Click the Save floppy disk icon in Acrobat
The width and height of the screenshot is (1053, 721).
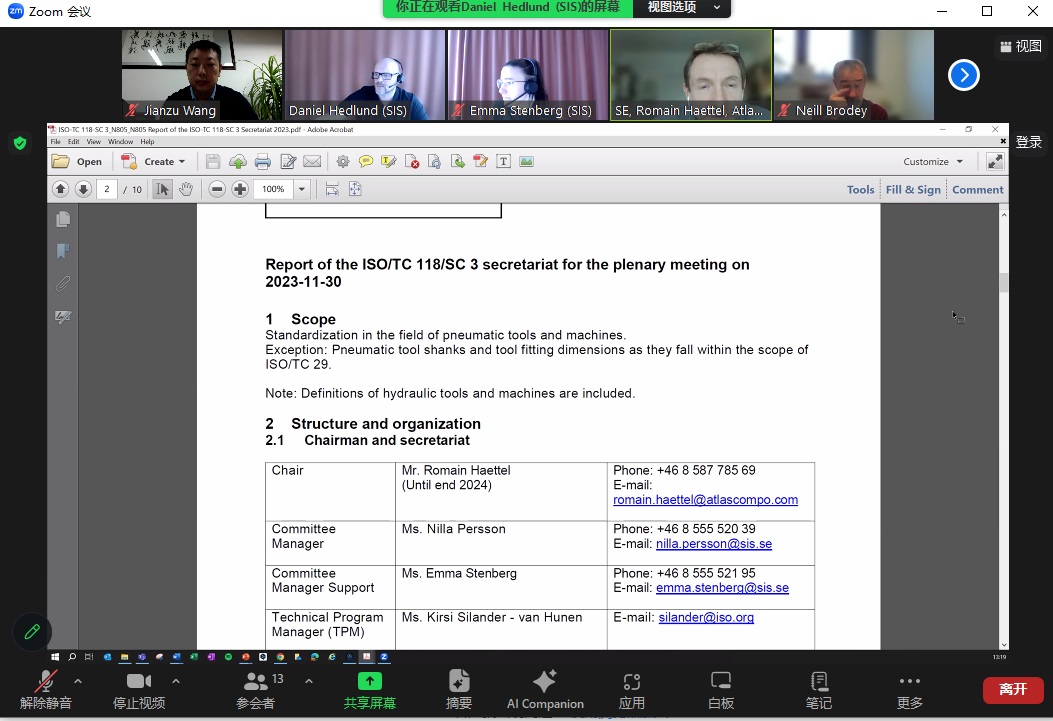coord(213,162)
